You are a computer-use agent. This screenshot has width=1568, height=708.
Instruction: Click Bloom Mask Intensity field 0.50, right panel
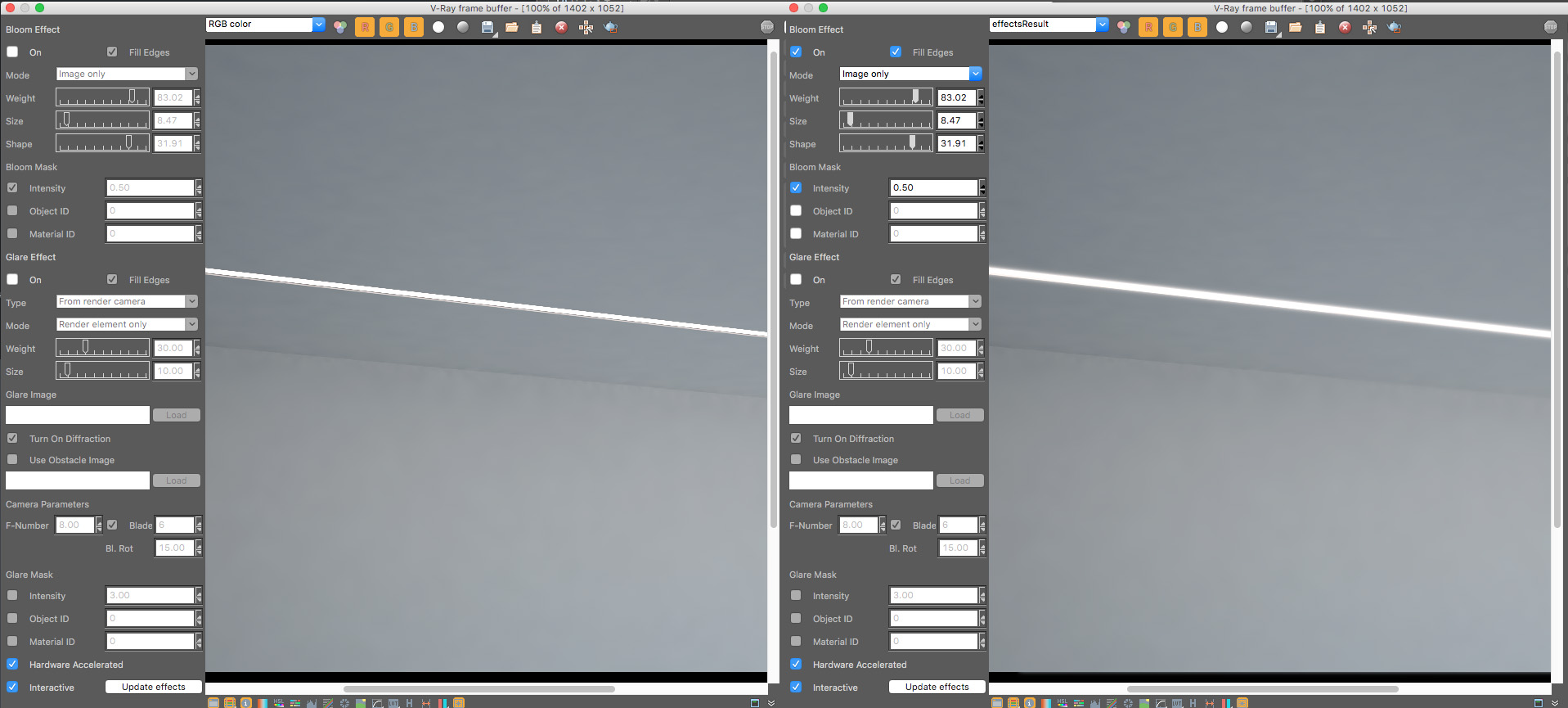pos(933,187)
